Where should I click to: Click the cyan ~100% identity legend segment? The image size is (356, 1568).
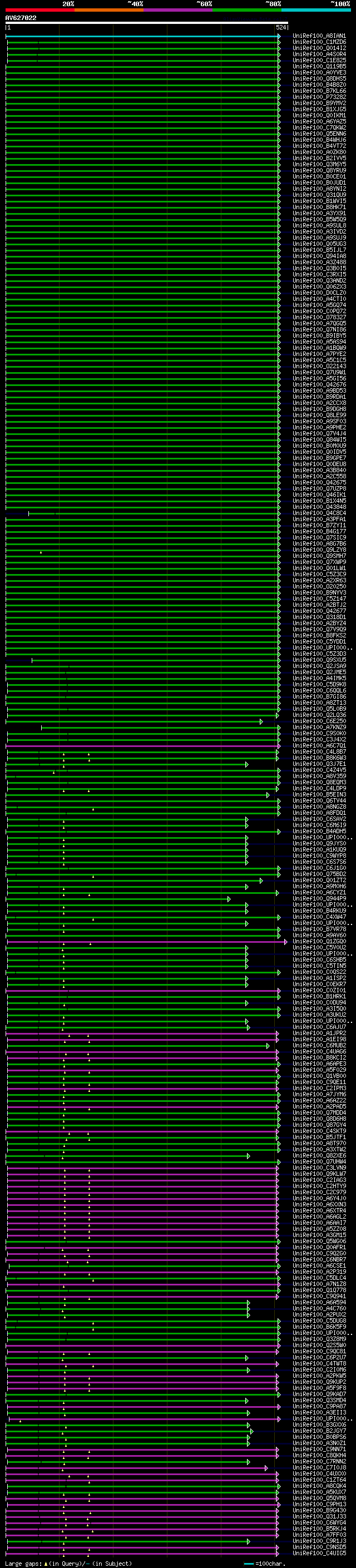[316, 10]
